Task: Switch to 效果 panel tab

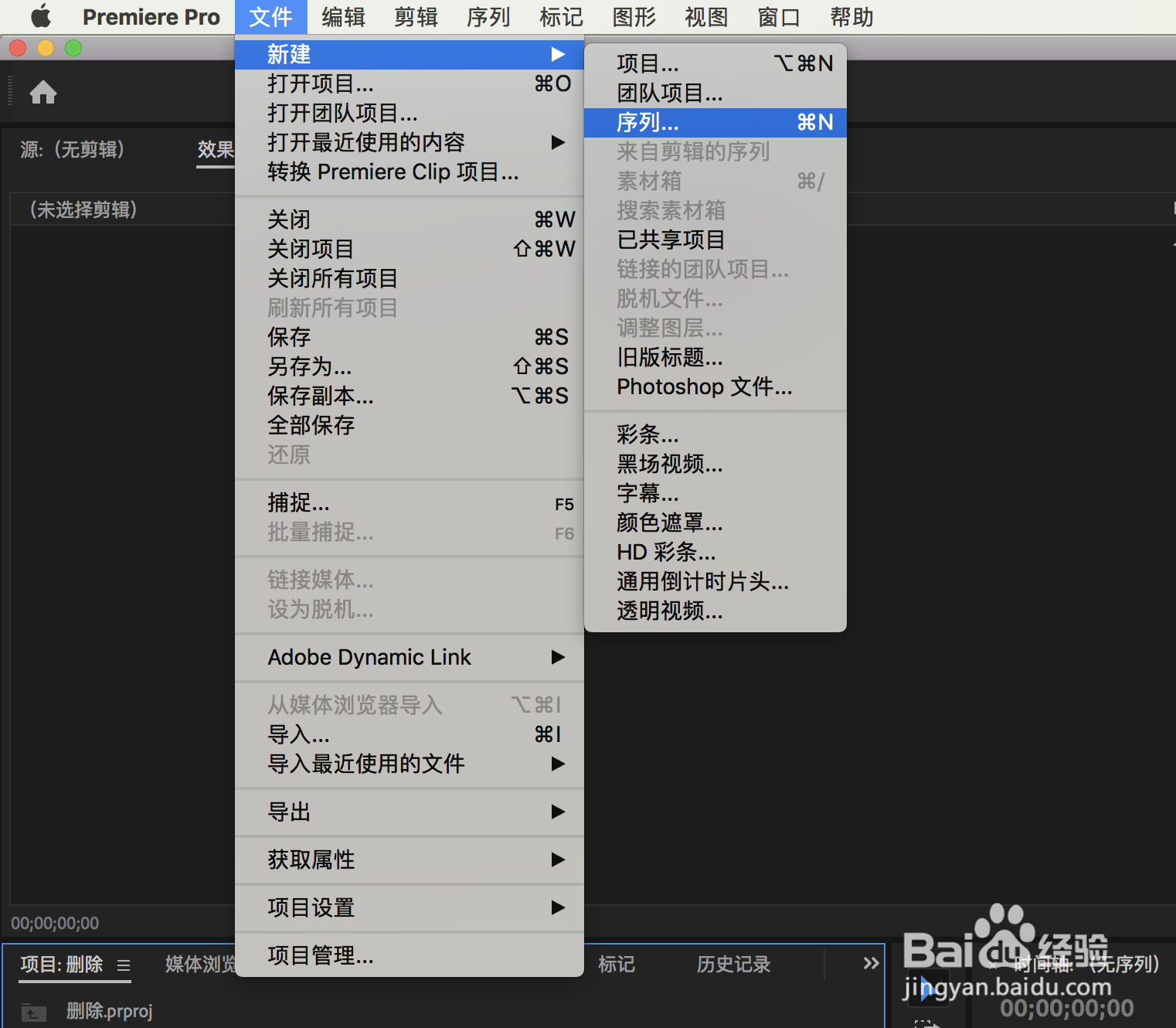Action: click(x=216, y=149)
